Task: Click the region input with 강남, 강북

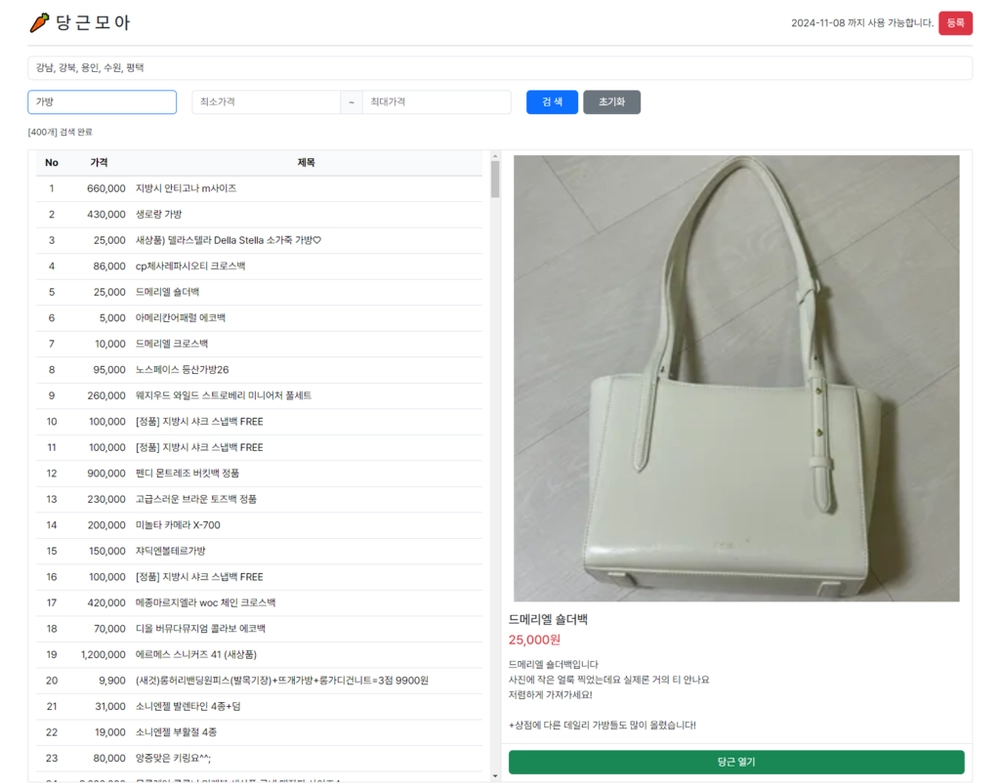Action: coord(500,68)
